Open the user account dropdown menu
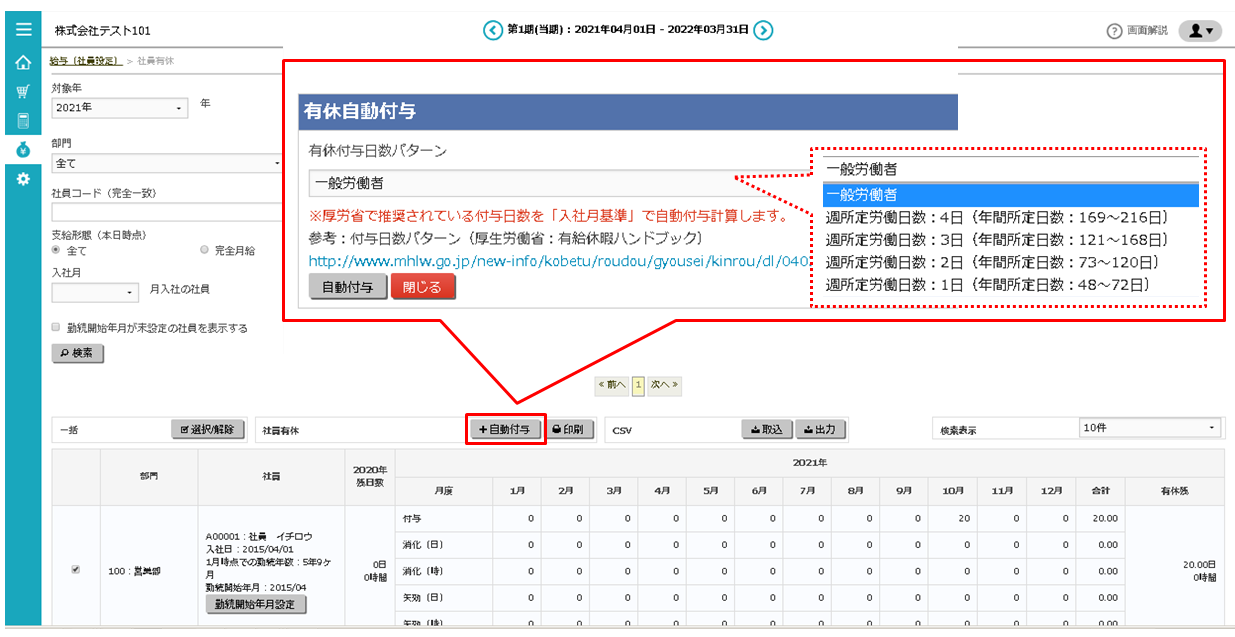 [x=1200, y=31]
